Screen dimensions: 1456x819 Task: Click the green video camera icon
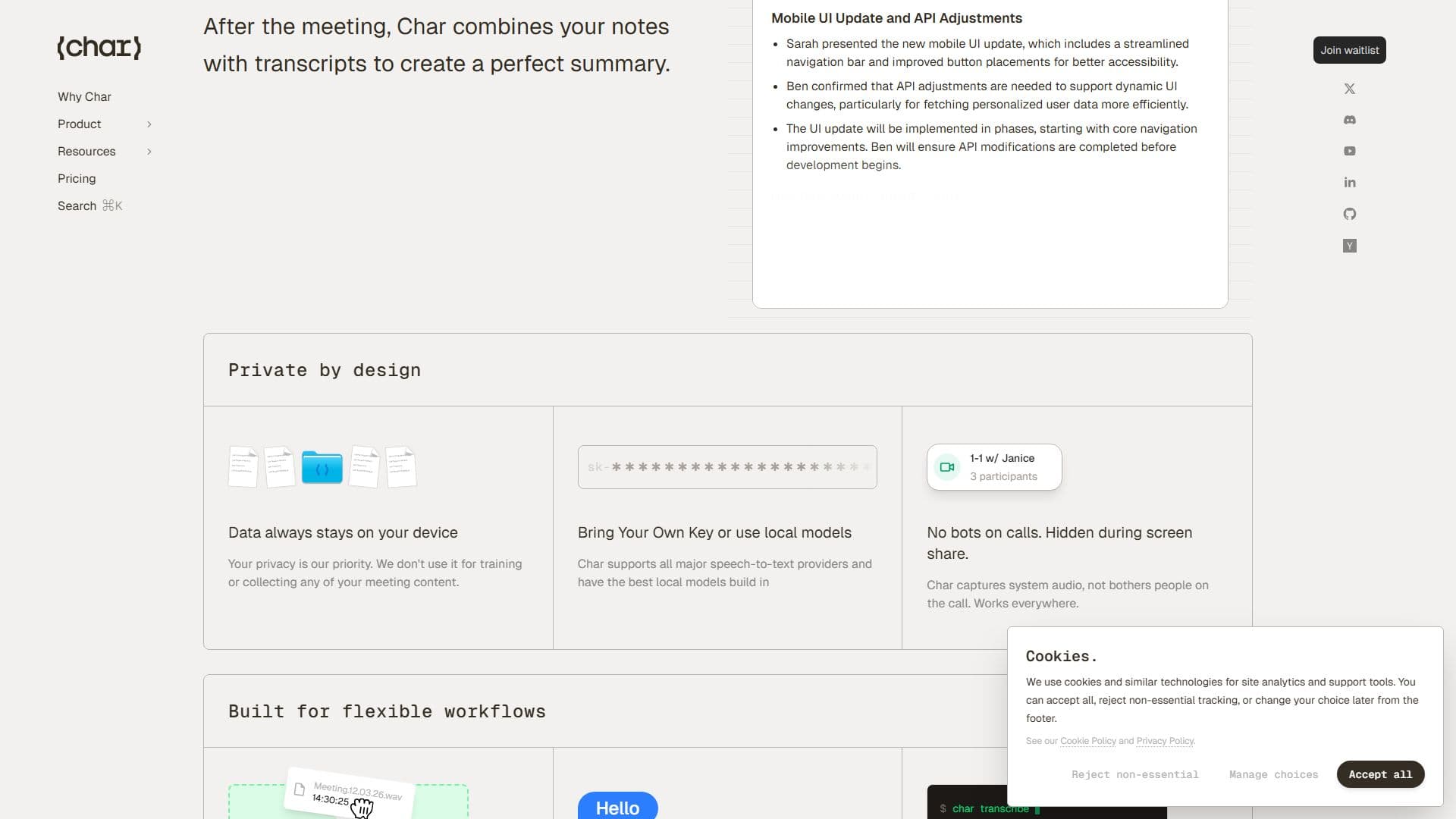tap(947, 467)
